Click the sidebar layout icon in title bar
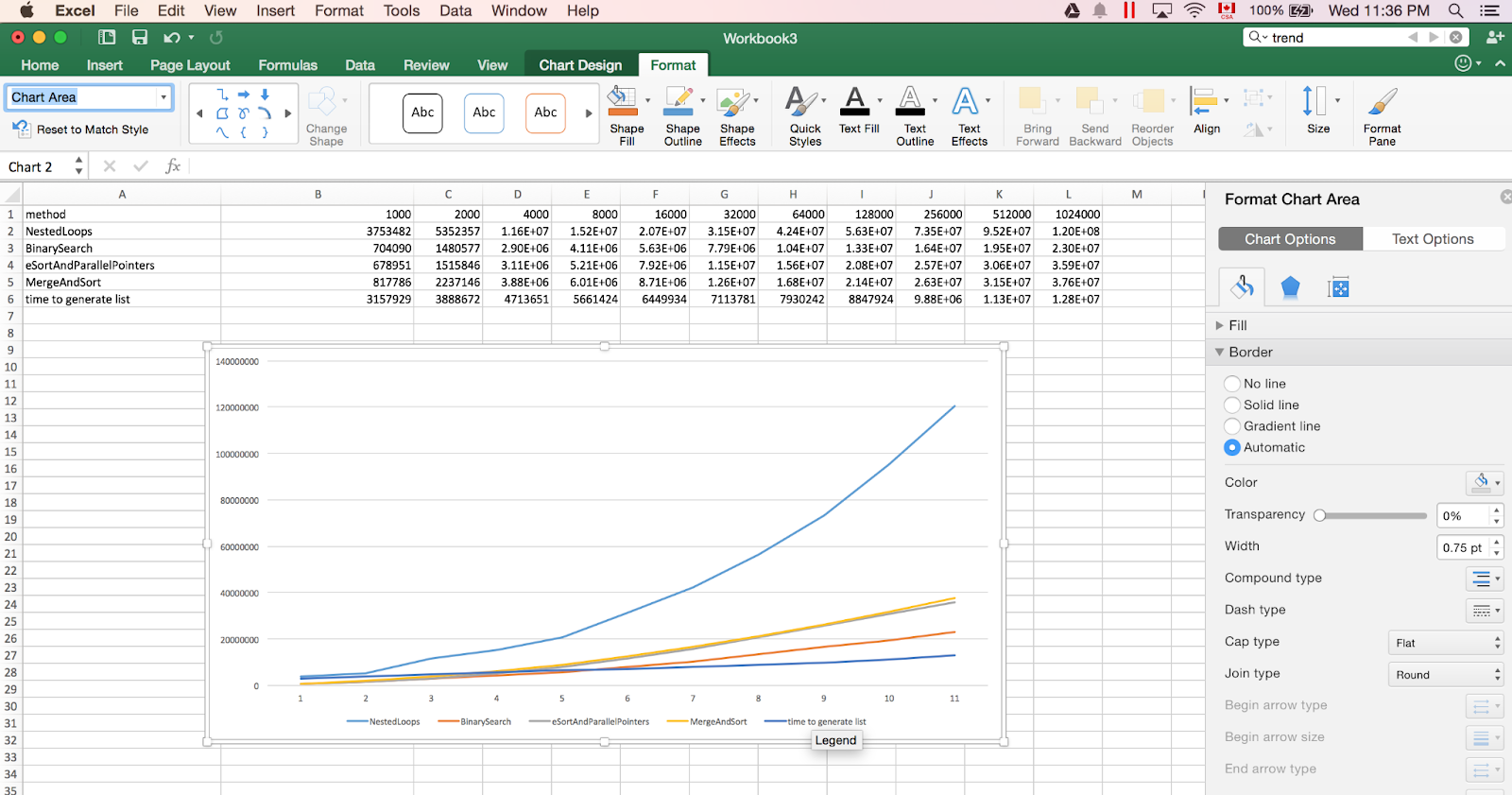Screen dimensions: 1512x795 107,37
